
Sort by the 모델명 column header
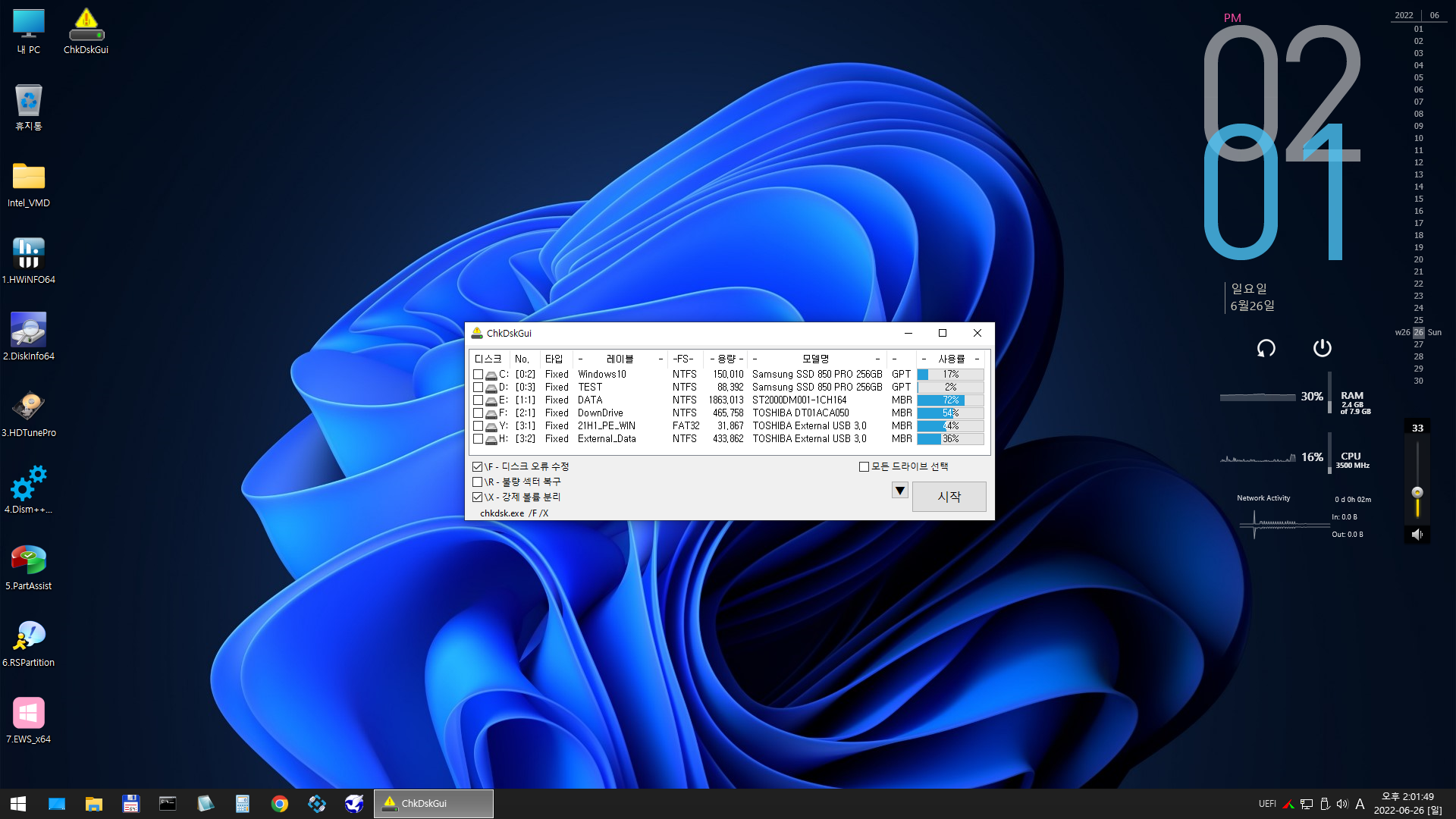pos(816,359)
